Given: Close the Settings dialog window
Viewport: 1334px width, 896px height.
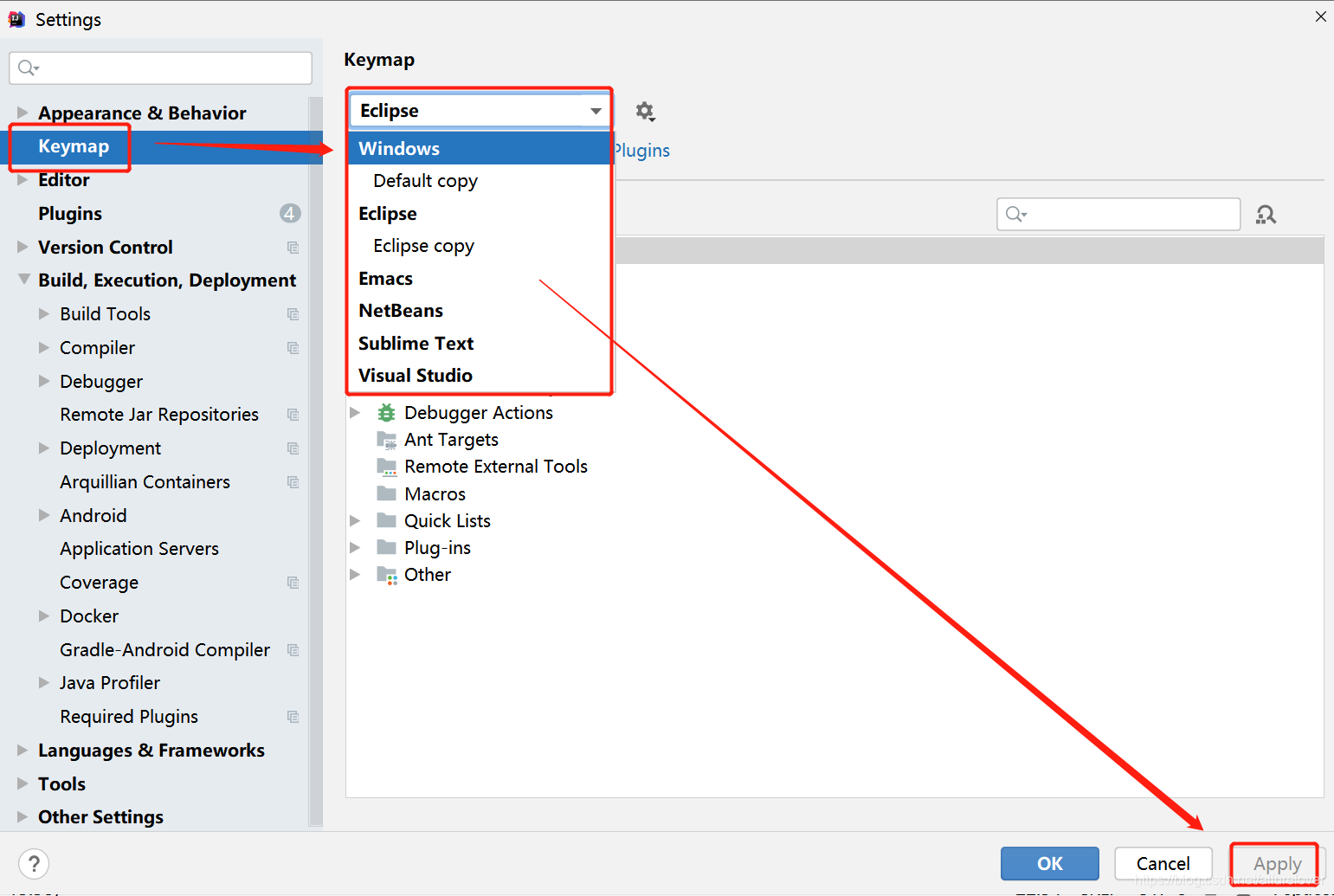Looking at the screenshot, I should pos(1320,16).
